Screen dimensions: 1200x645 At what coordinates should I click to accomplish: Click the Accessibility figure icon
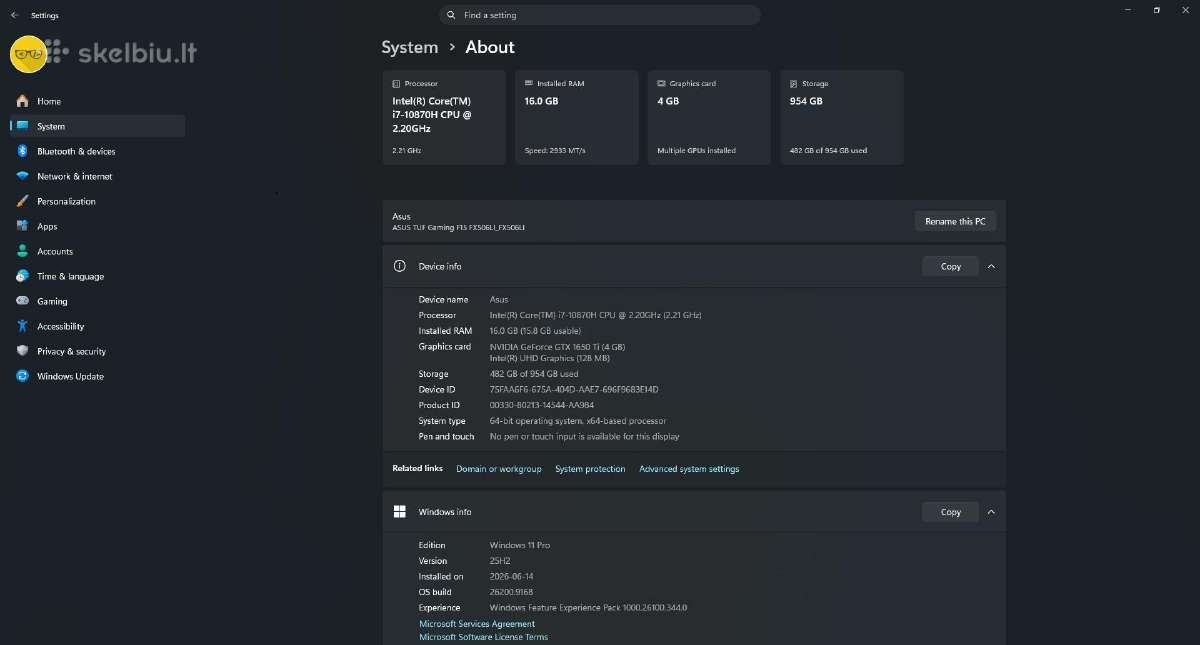22,326
